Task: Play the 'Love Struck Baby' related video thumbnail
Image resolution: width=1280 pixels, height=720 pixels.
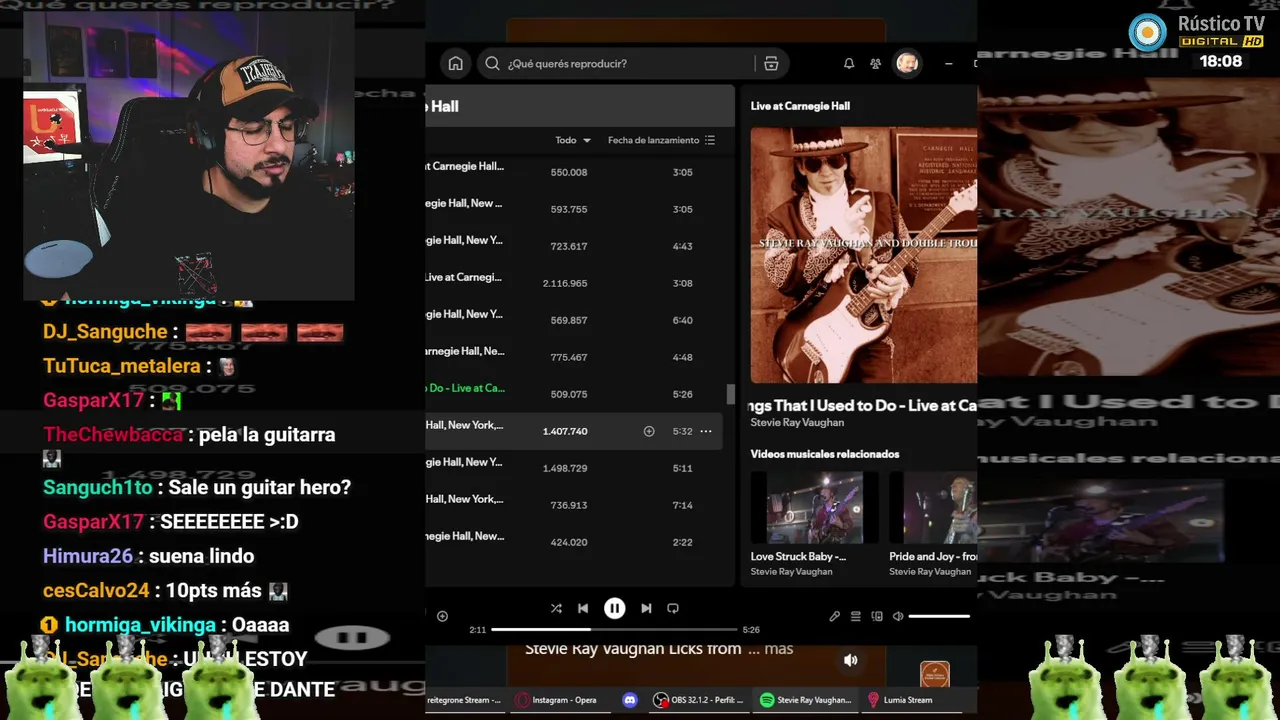Action: pos(815,507)
